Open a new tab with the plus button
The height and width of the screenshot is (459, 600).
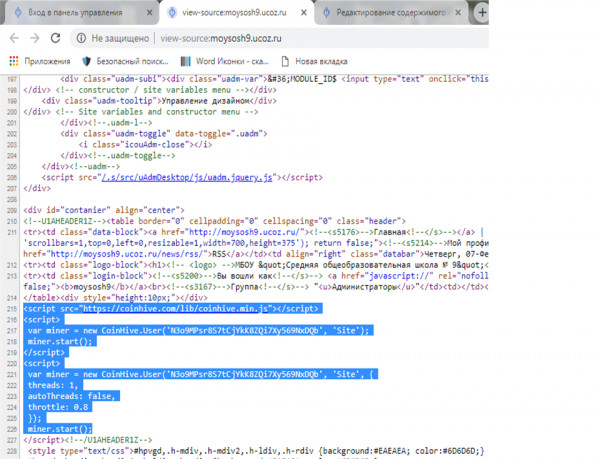[482, 13]
